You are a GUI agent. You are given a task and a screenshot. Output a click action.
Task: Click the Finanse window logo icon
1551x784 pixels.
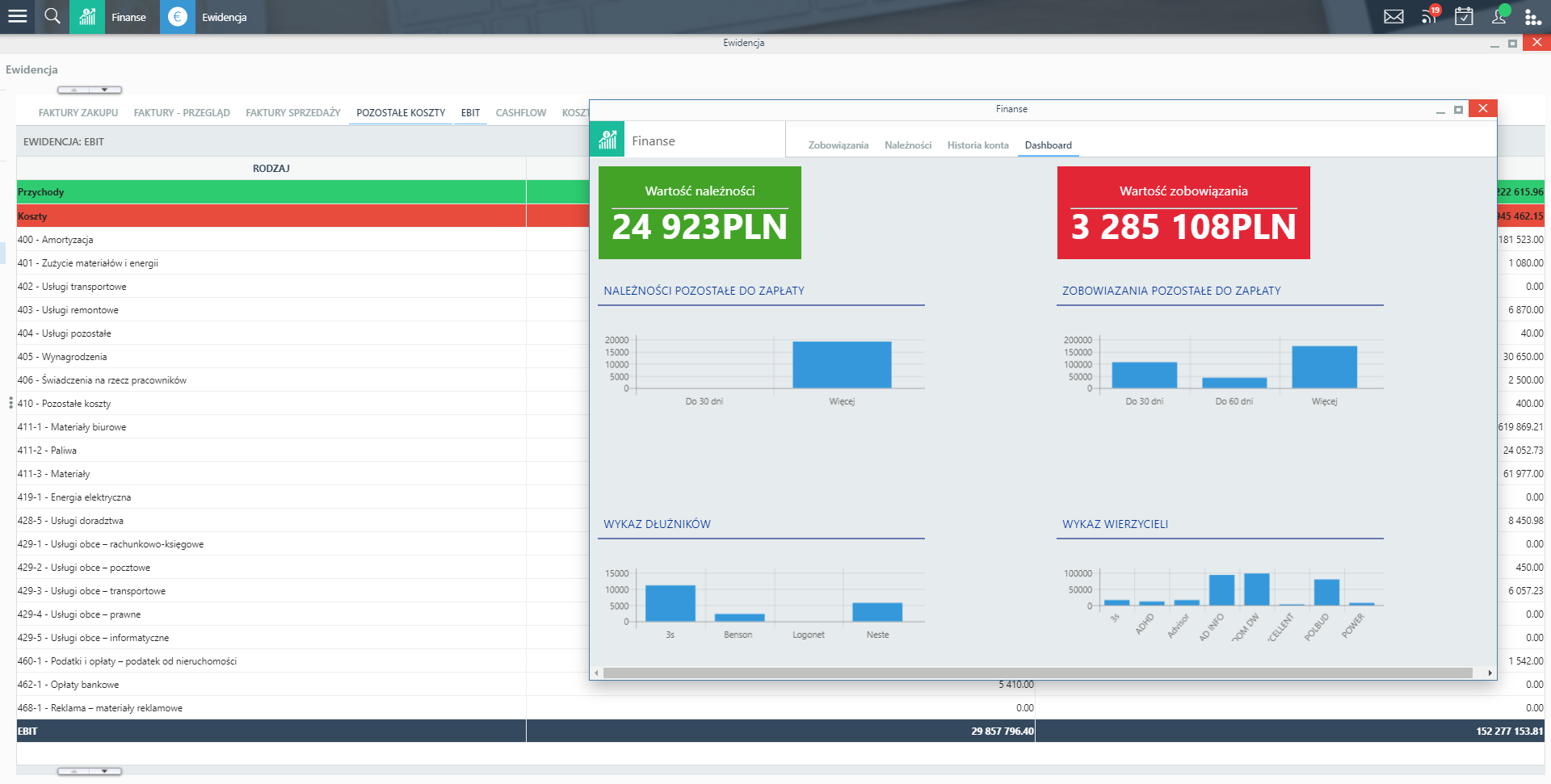pos(607,140)
